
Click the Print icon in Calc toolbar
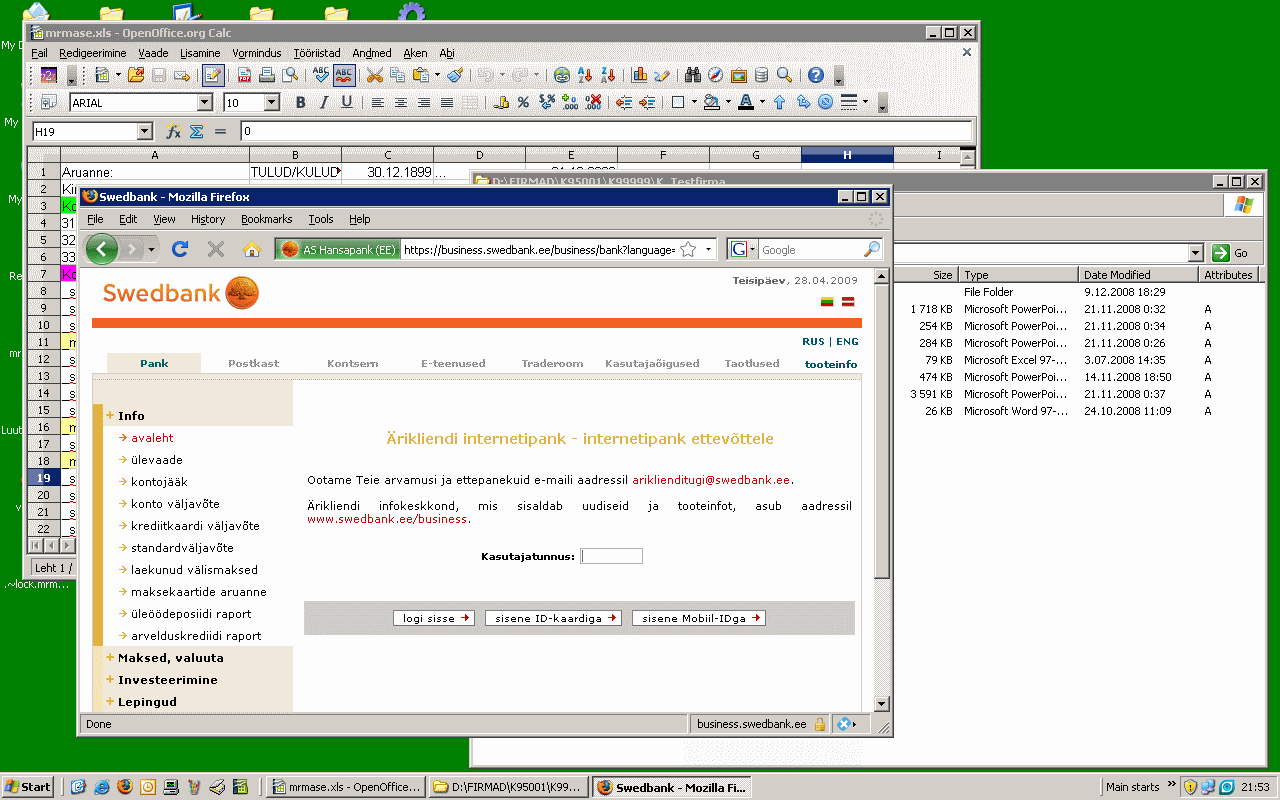pyautogui.click(x=267, y=75)
